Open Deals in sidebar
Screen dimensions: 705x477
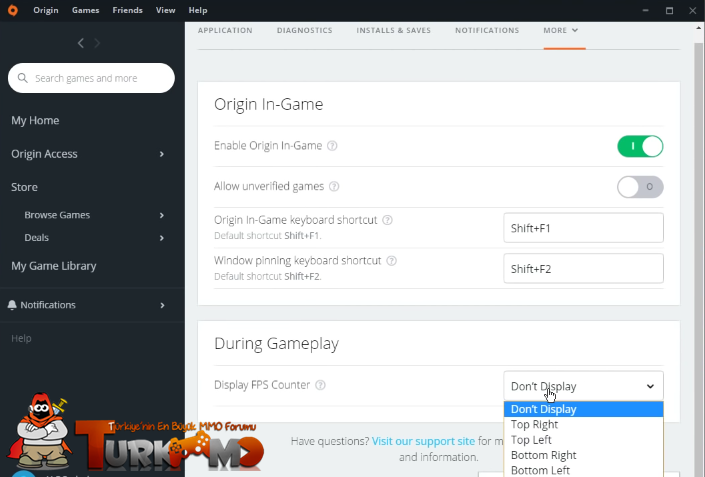click(x=36, y=238)
